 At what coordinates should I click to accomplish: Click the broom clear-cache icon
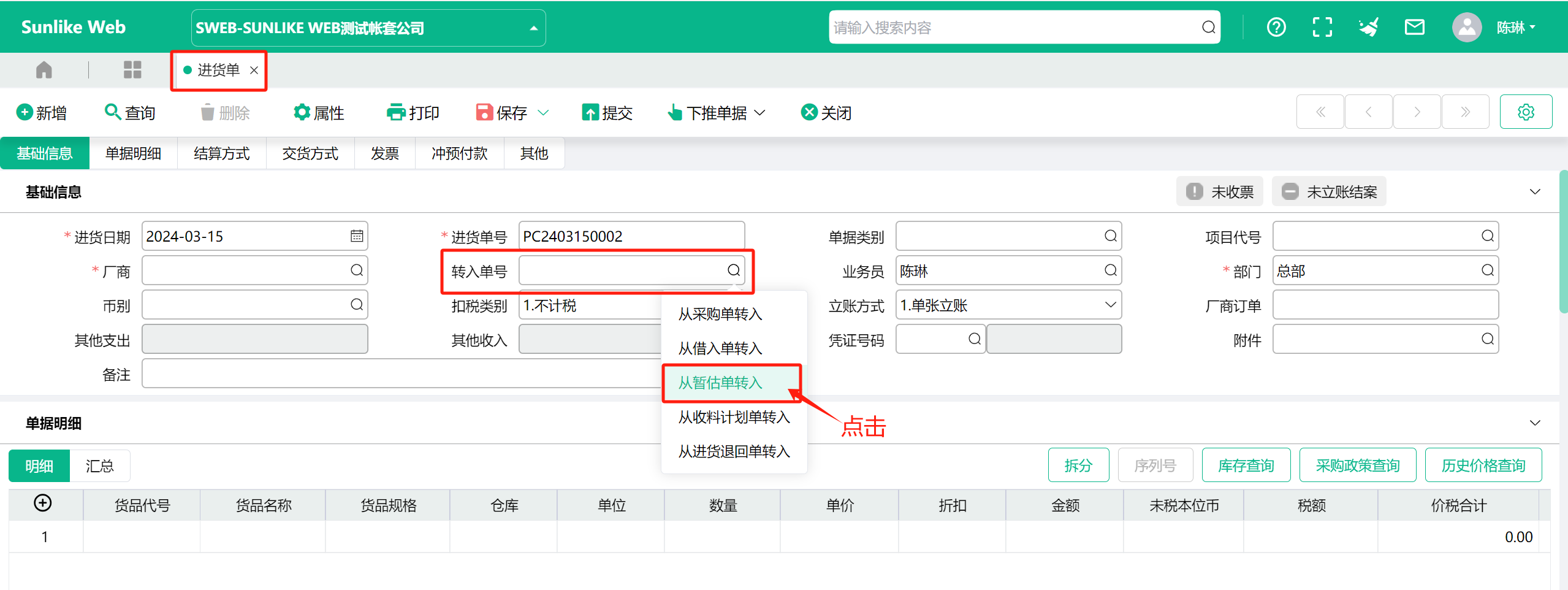tap(1369, 27)
